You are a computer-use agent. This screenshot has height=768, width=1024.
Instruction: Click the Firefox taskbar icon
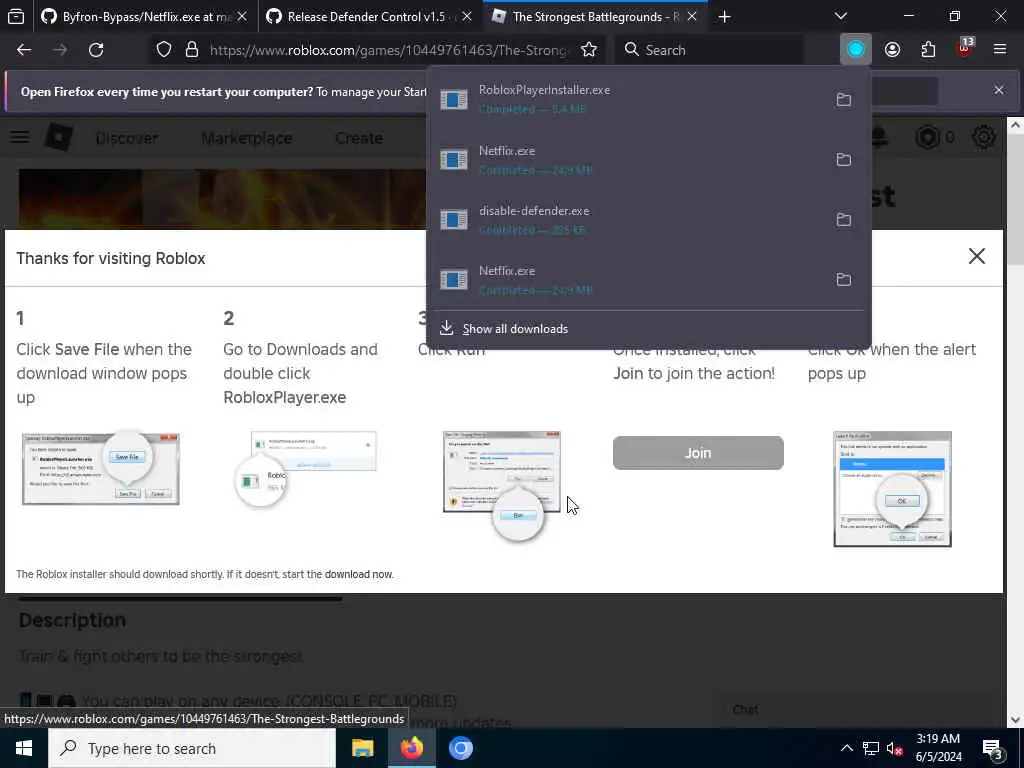pos(411,748)
